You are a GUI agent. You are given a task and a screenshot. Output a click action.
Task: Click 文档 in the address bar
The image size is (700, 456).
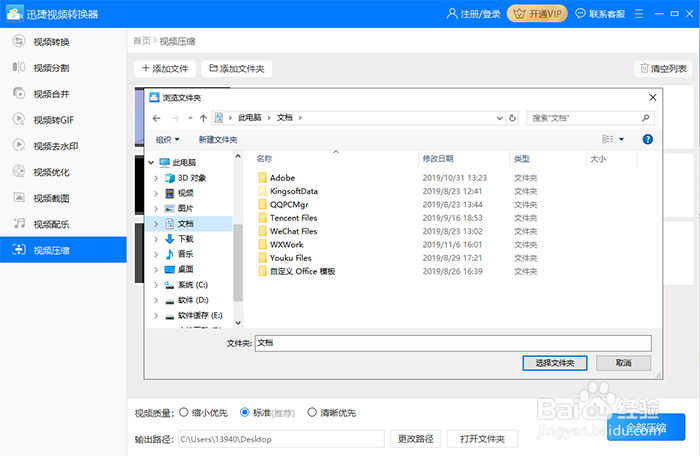point(284,117)
